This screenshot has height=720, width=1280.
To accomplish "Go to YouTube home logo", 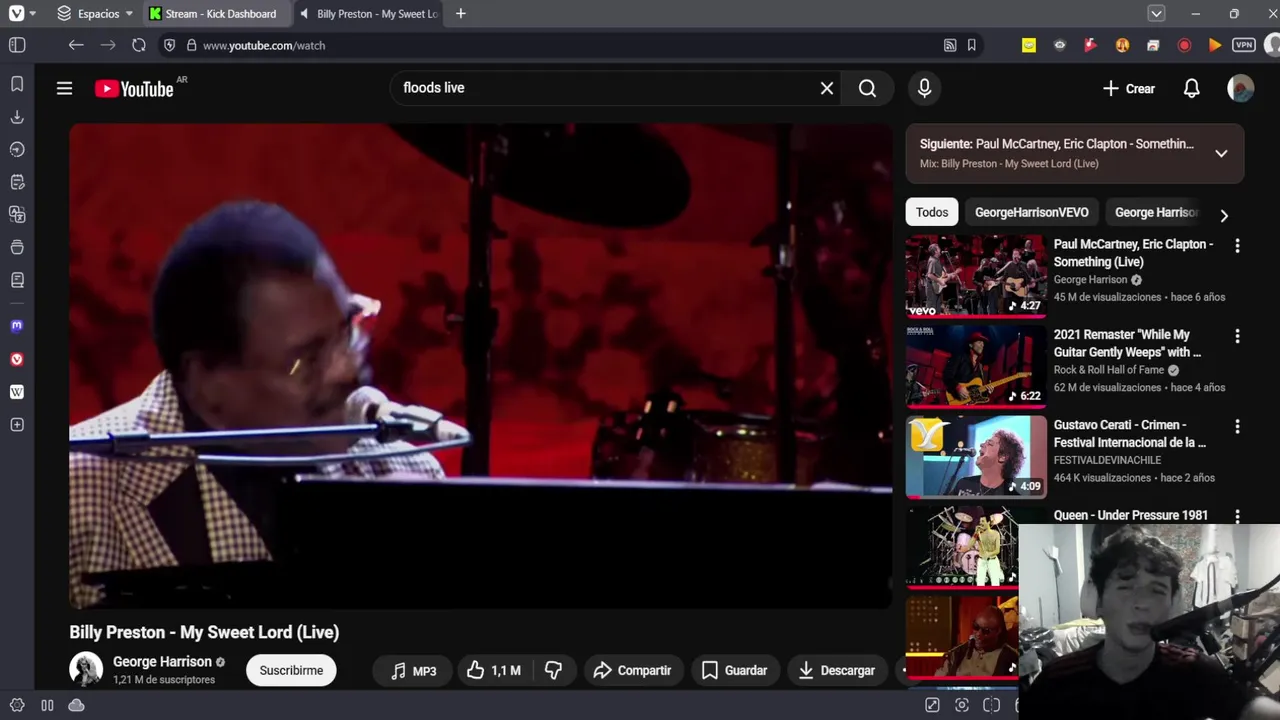I will click(134, 88).
